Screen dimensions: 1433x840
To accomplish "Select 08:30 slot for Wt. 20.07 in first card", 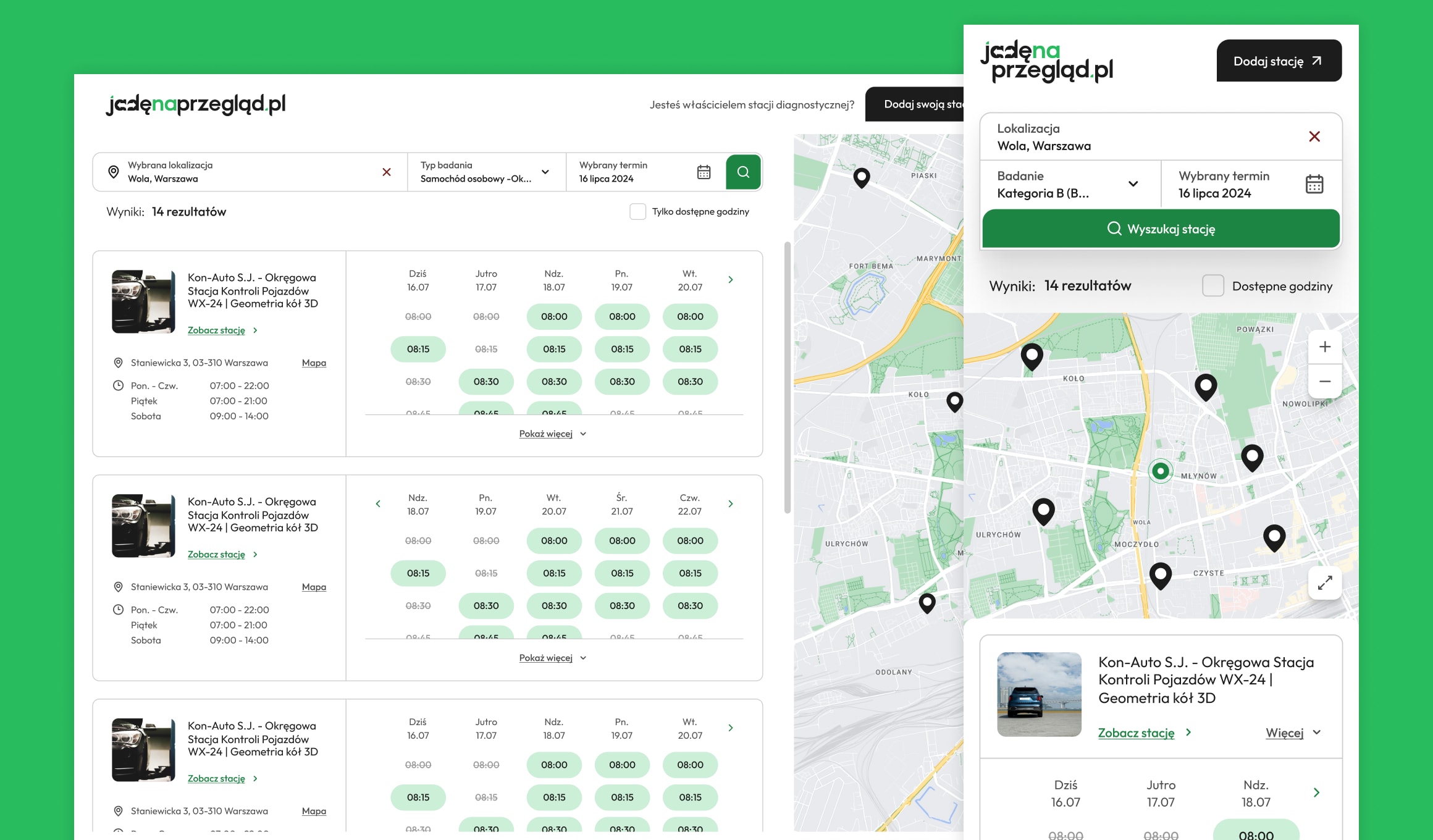I will 690,382.
